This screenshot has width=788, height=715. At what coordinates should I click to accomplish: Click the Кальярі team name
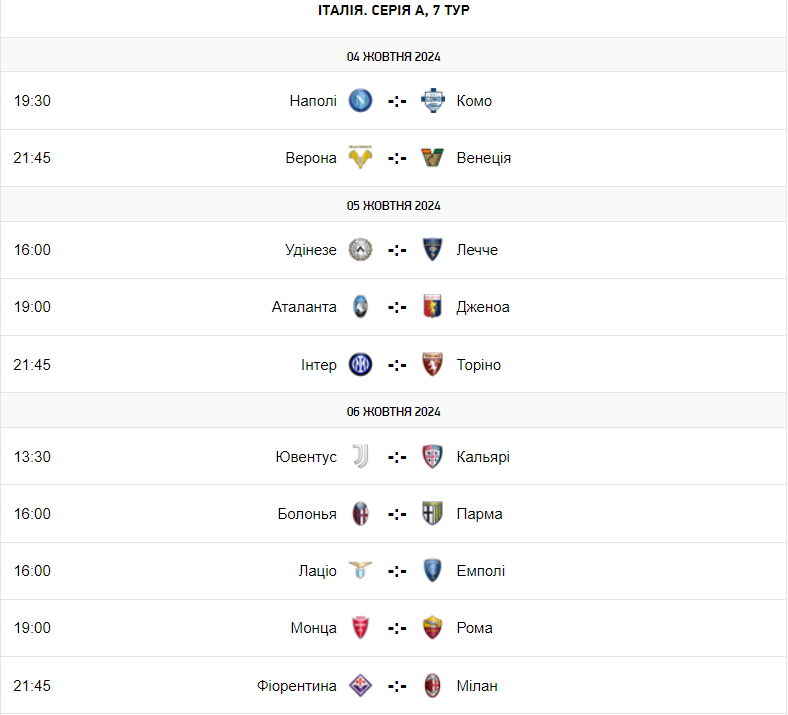tap(483, 457)
